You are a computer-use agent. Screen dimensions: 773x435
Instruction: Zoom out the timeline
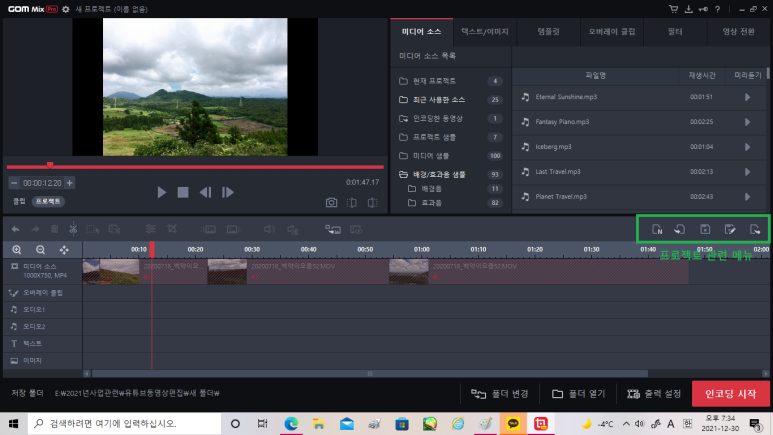click(40, 250)
